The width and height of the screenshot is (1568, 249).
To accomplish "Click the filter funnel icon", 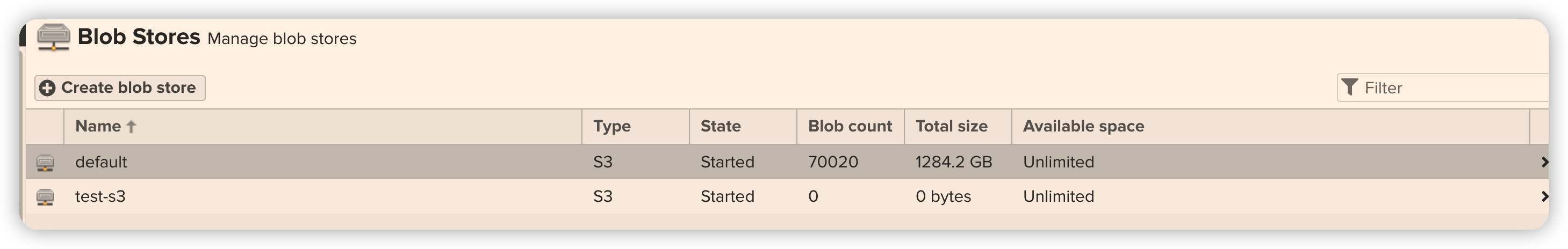I will point(1350,88).
